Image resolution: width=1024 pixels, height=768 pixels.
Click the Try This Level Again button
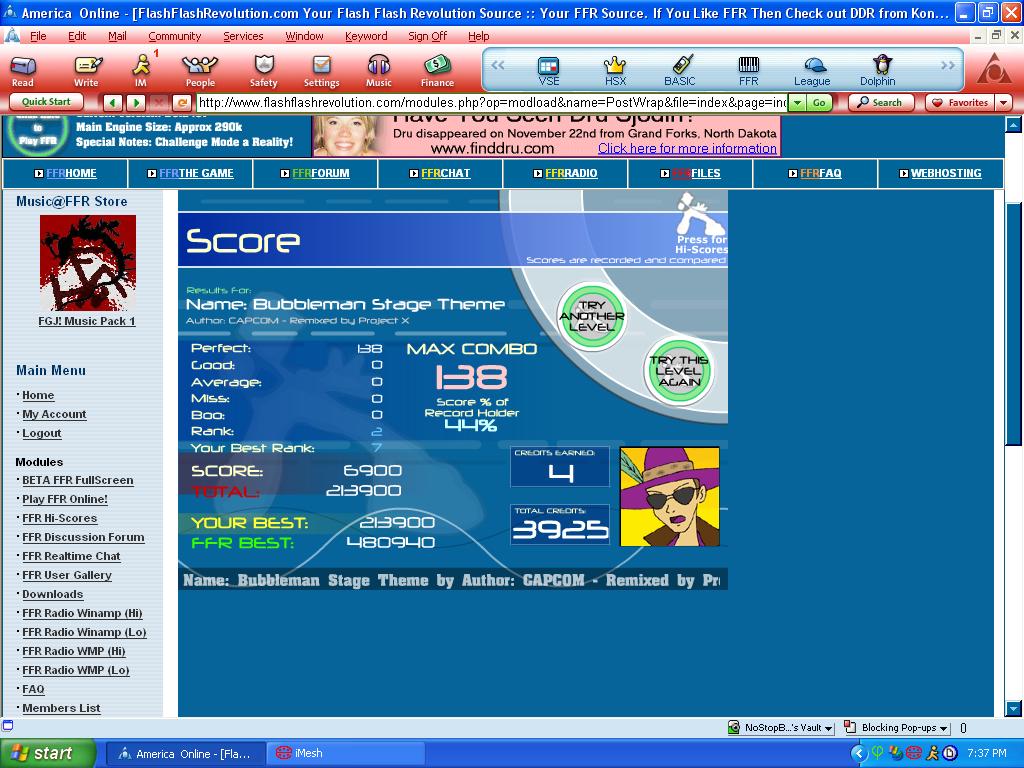[679, 371]
